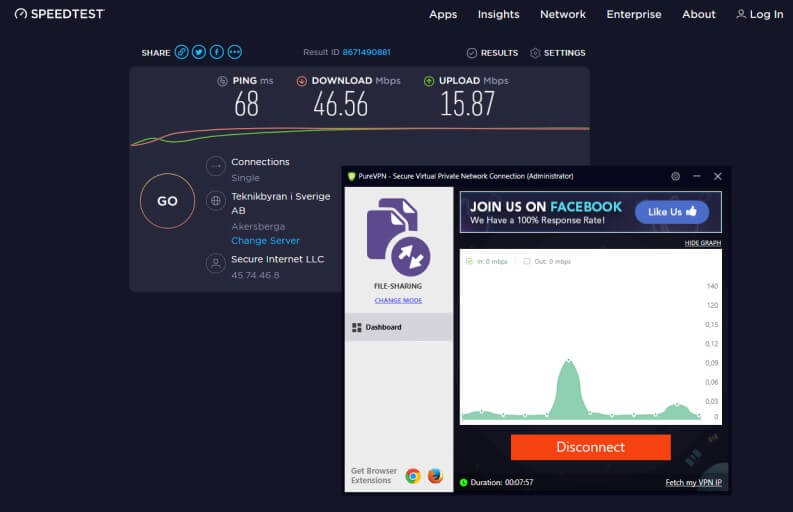793x512 pixels.
Task: Click the Results checkmark icon
Action: [472, 53]
